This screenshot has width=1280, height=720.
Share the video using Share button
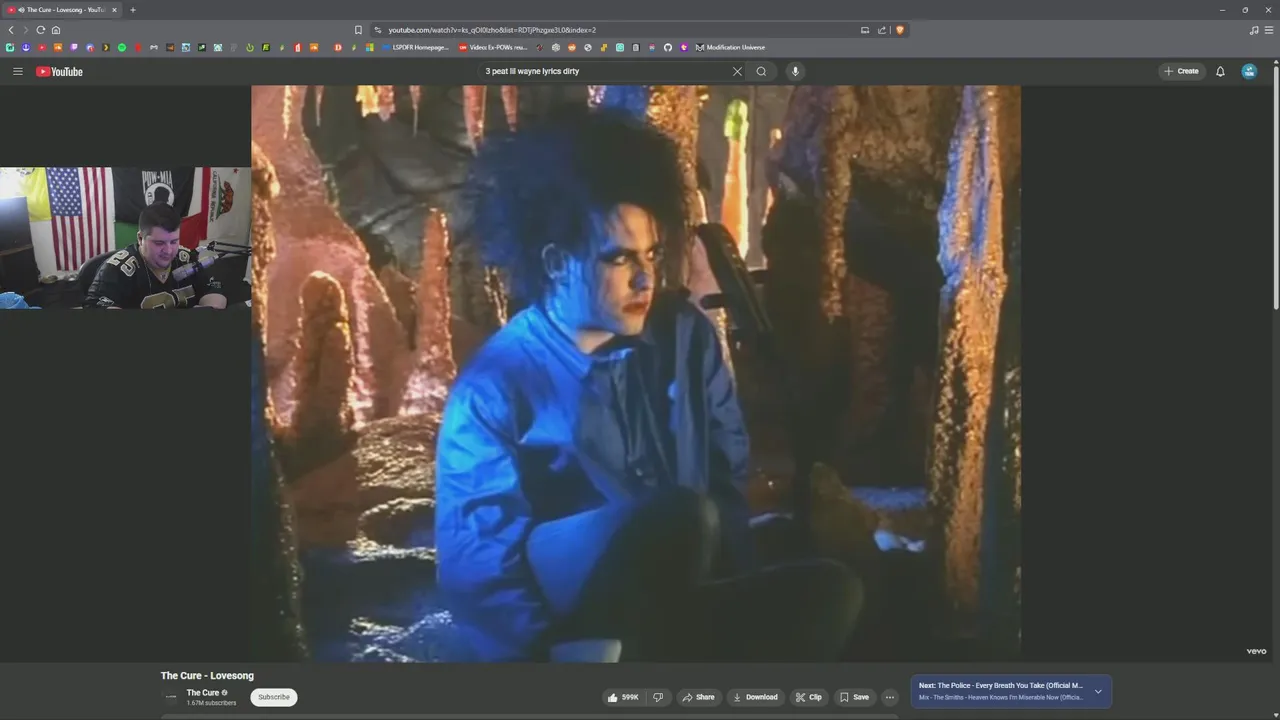pos(698,697)
